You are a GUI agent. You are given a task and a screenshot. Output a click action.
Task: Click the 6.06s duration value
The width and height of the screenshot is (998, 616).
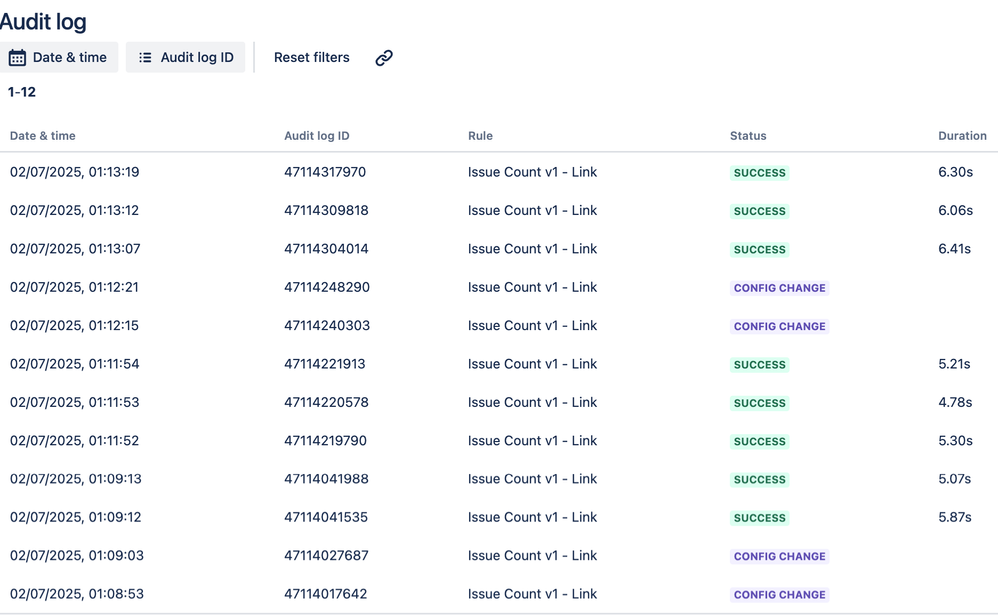[955, 210]
